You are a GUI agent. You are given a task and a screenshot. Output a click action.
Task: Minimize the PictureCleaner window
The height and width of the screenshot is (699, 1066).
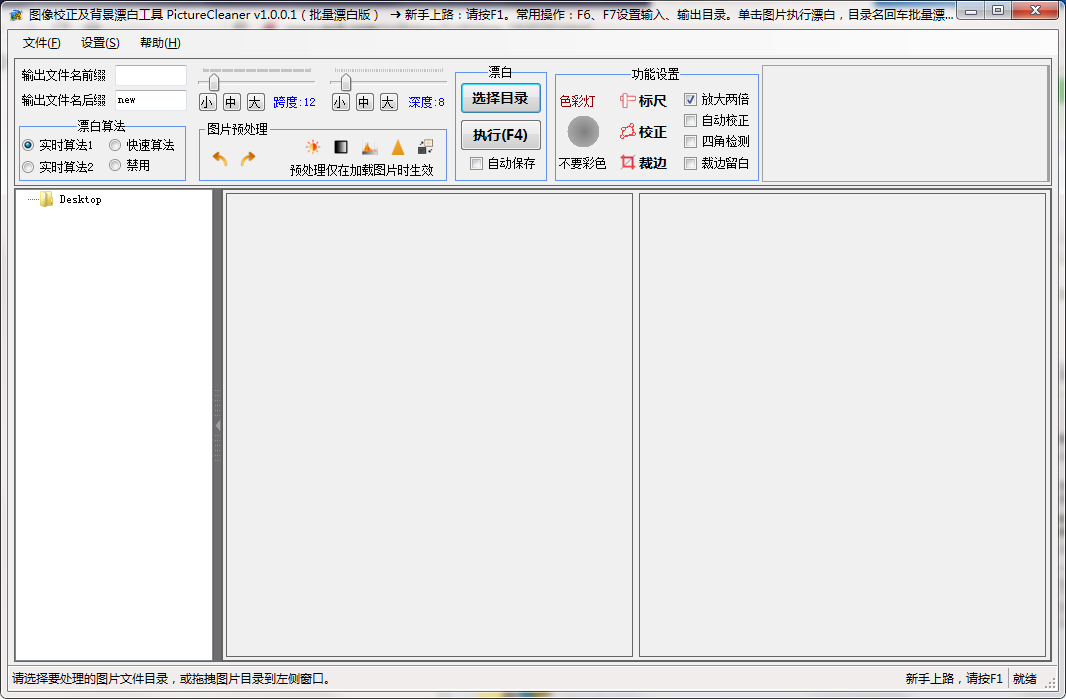coord(972,11)
